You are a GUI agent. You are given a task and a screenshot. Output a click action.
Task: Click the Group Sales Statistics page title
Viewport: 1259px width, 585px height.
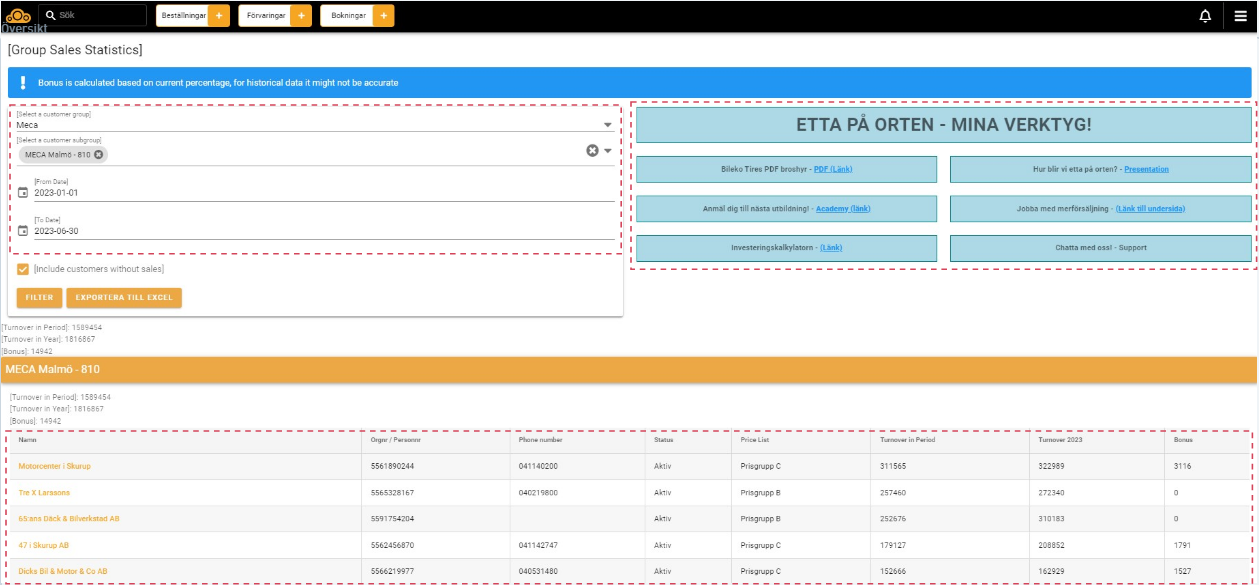click(x=75, y=49)
